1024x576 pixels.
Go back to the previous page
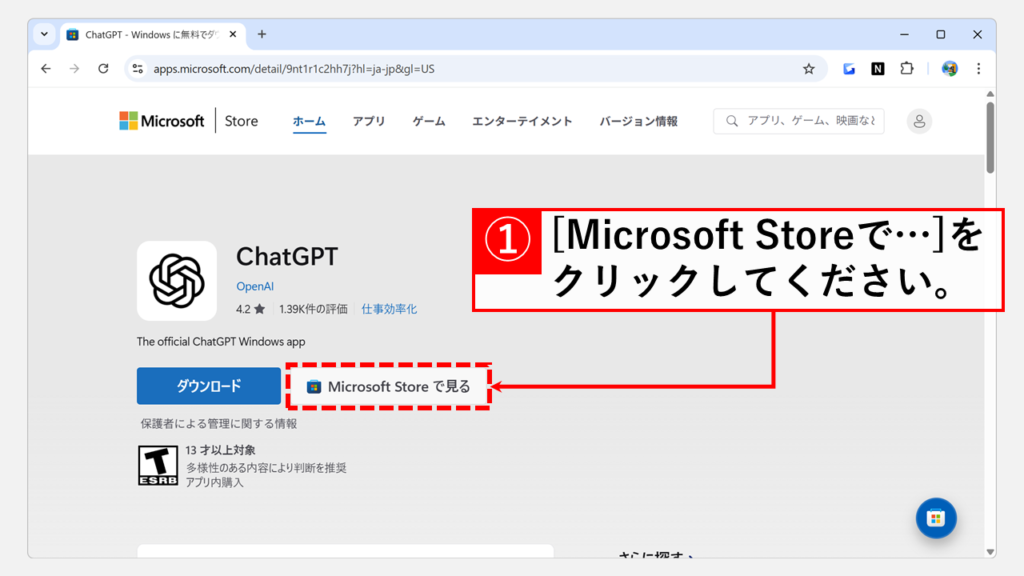pos(45,69)
